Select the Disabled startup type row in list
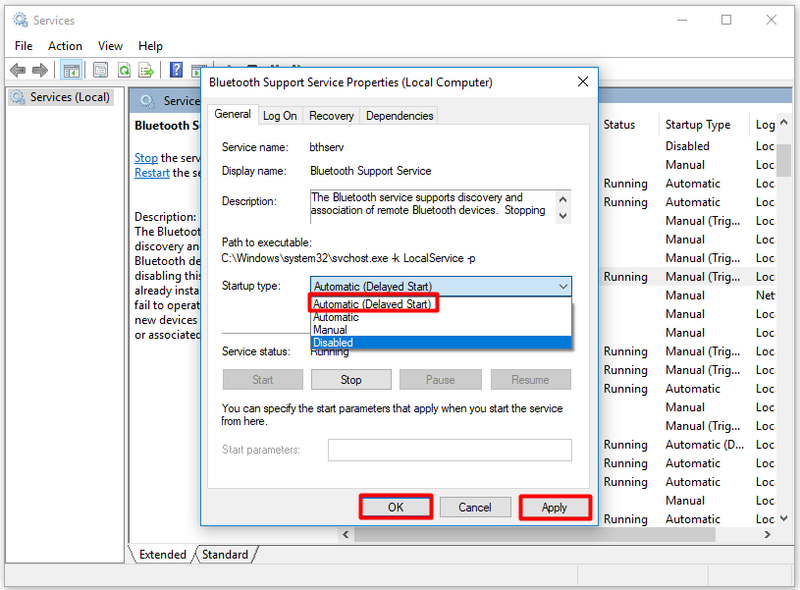This screenshot has width=800, height=590. pyautogui.click(x=687, y=146)
